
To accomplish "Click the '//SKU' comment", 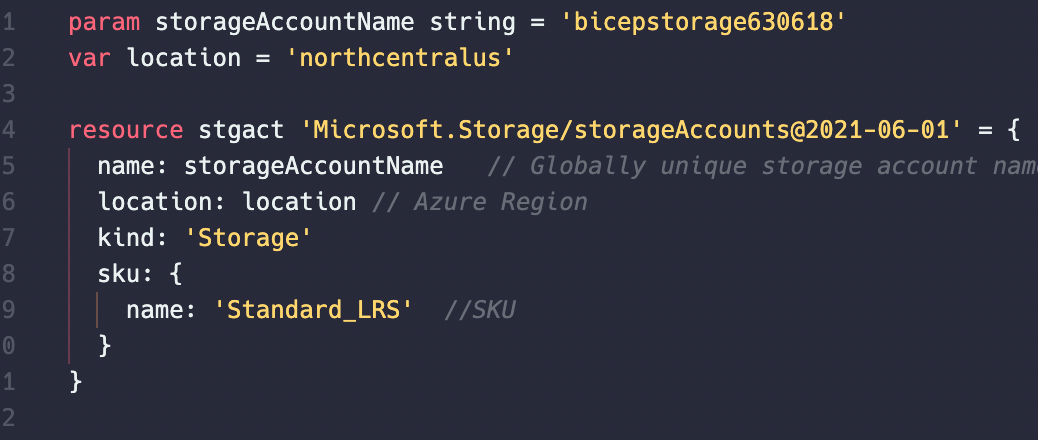I will (x=479, y=310).
